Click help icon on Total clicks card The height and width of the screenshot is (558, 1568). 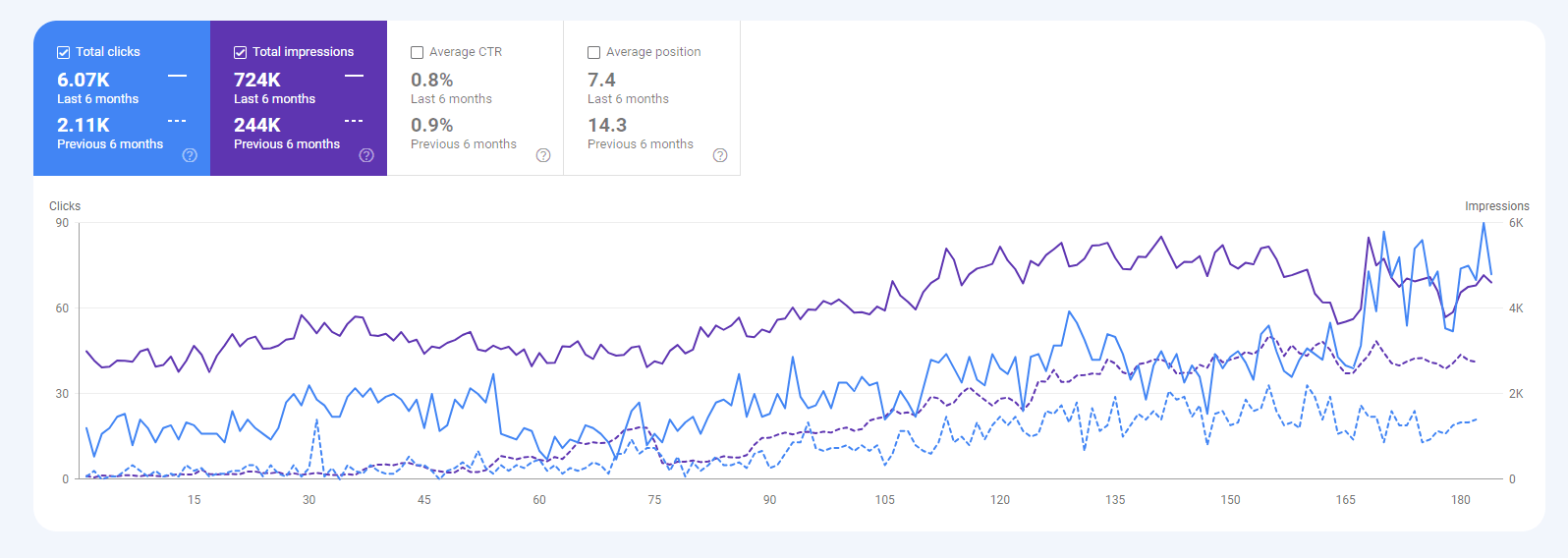[x=190, y=155]
